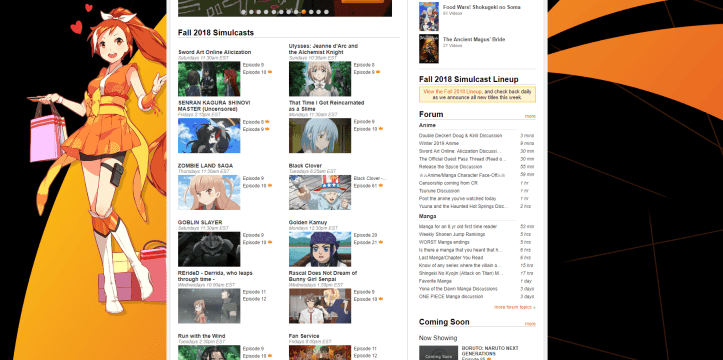Click the crown icon beside Rascal Bunny Girl Senpai Episode 10

[x=381, y=299]
